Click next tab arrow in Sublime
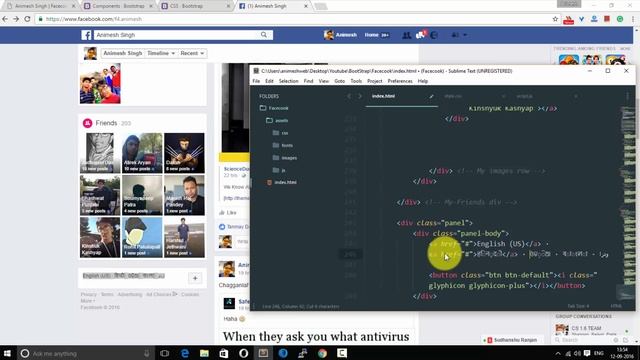This screenshot has height=360, width=640. point(360,96)
